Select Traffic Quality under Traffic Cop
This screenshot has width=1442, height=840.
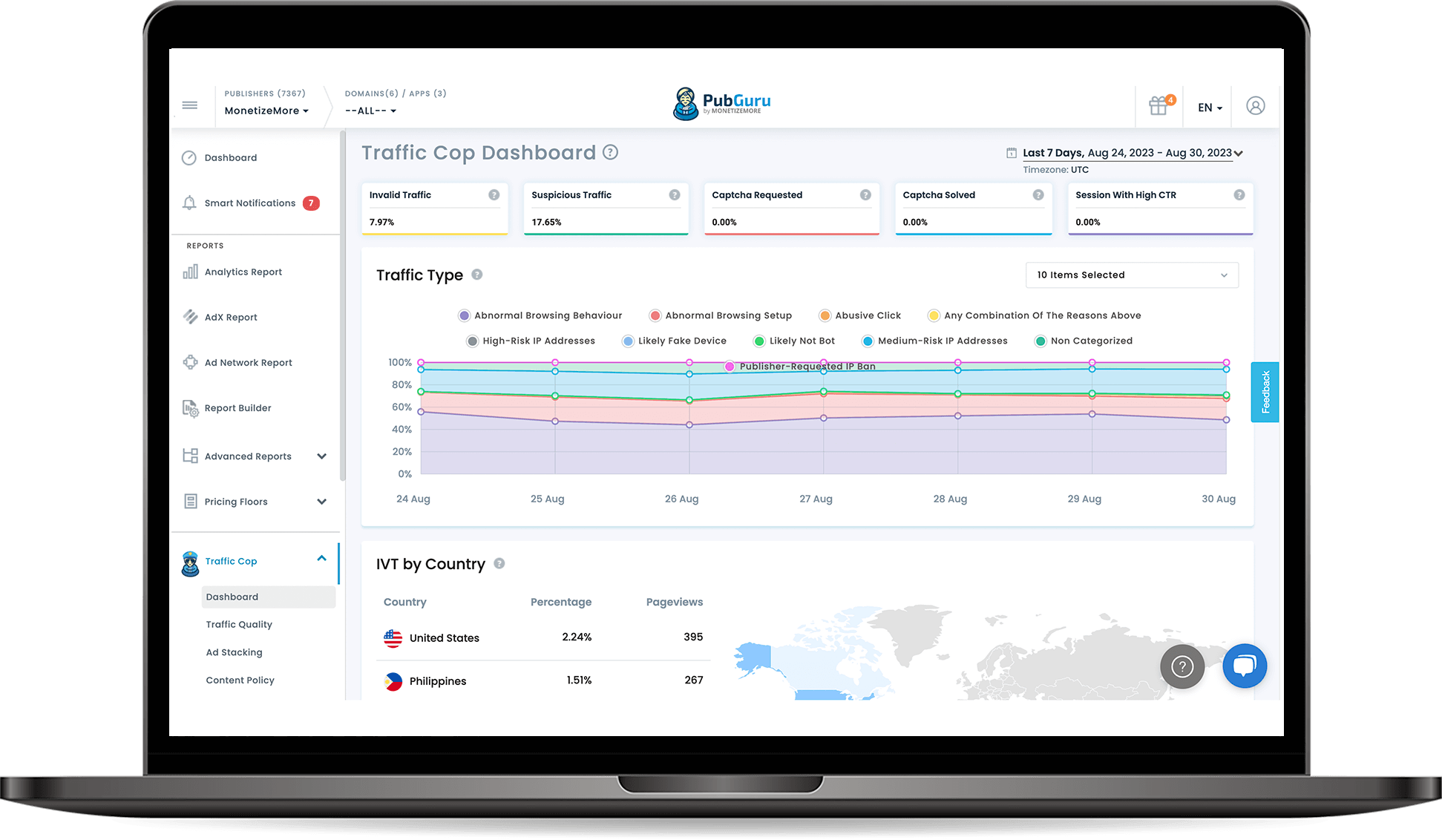coord(239,624)
